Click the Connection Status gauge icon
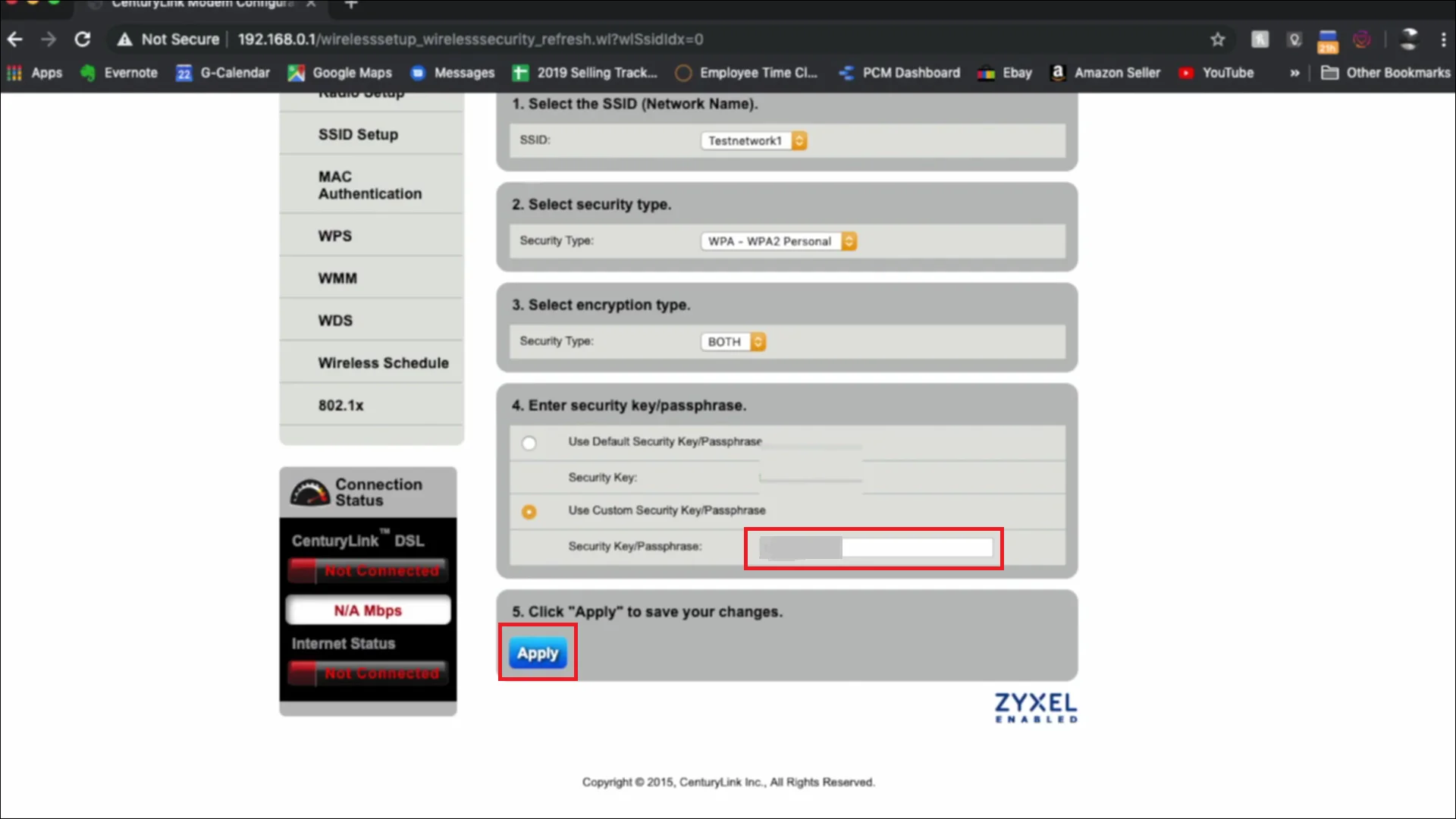This screenshot has width=1456, height=819. [309, 493]
